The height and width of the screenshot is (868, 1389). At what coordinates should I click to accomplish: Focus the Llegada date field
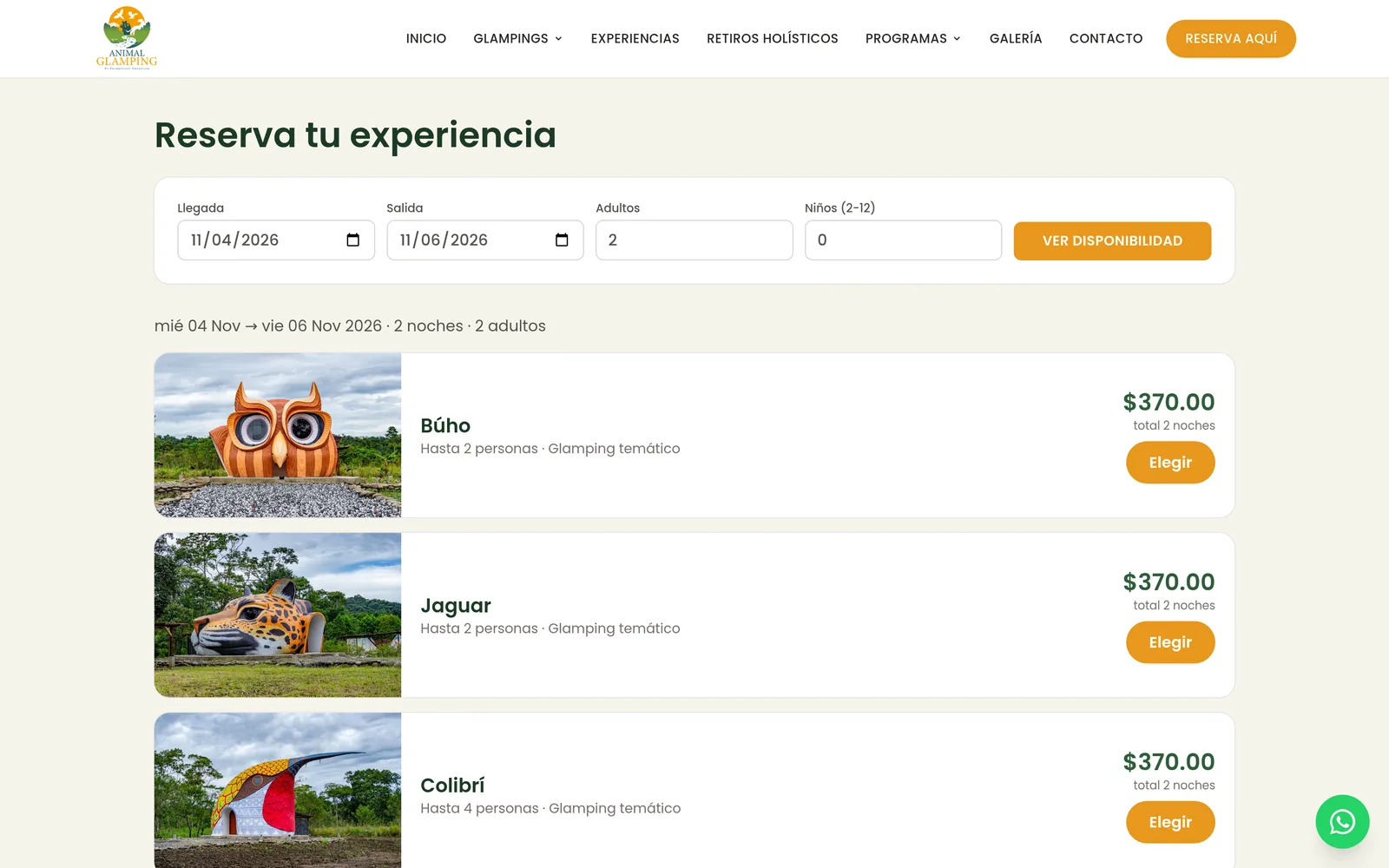click(276, 240)
